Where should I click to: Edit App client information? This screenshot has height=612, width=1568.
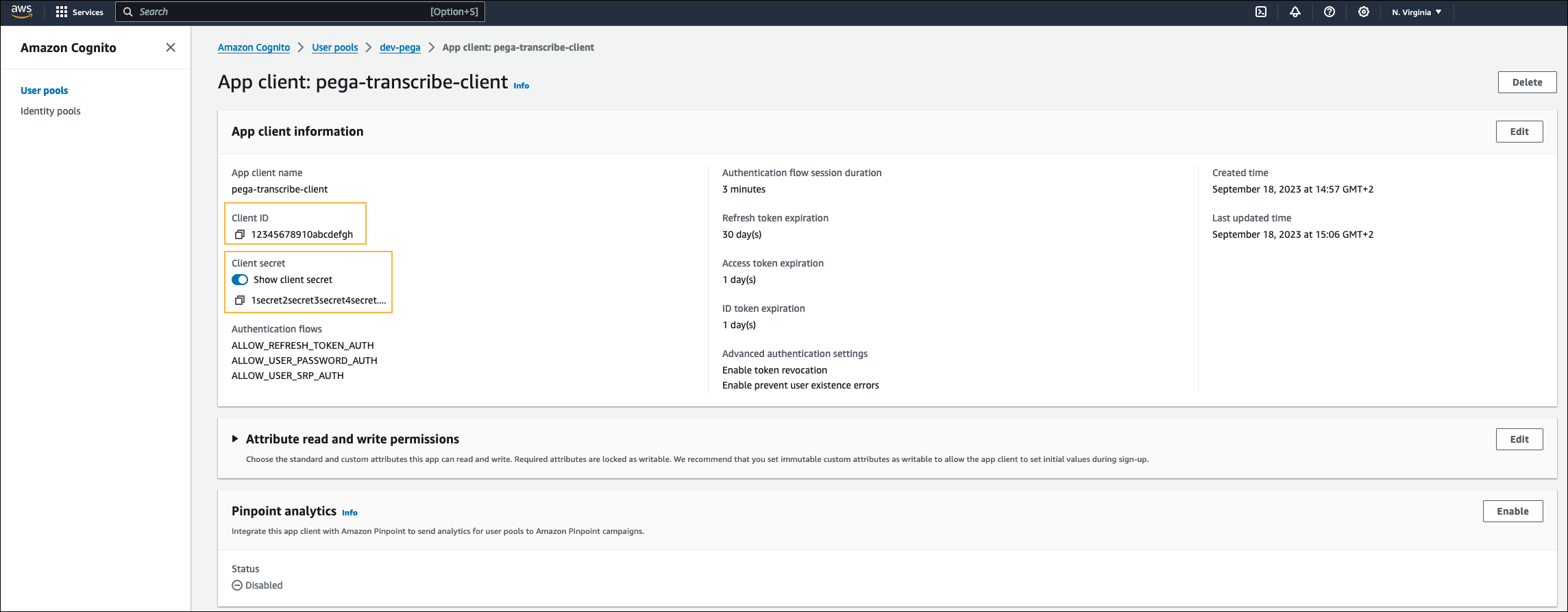(x=1519, y=132)
